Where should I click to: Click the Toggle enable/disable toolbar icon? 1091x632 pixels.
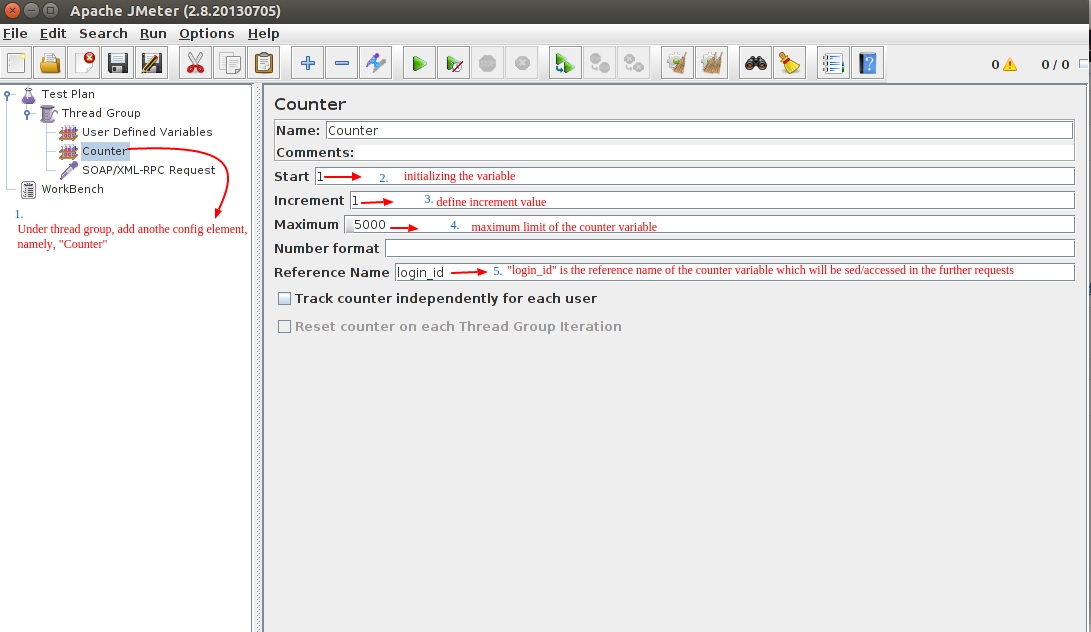pyautogui.click(x=376, y=63)
